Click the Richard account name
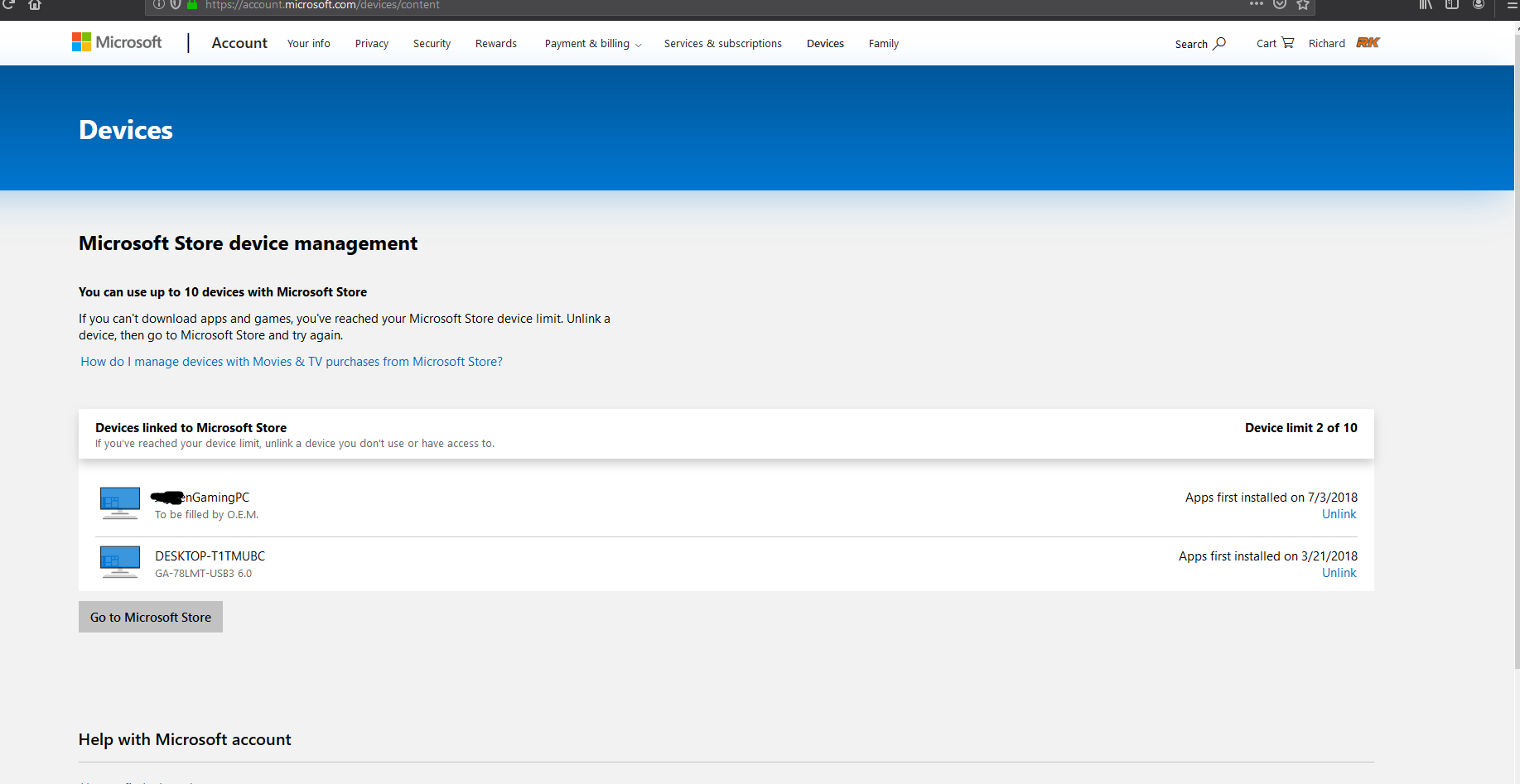The width and height of the screenshot is (1520, 784). pyautogui.click(x=1327, y=44)
